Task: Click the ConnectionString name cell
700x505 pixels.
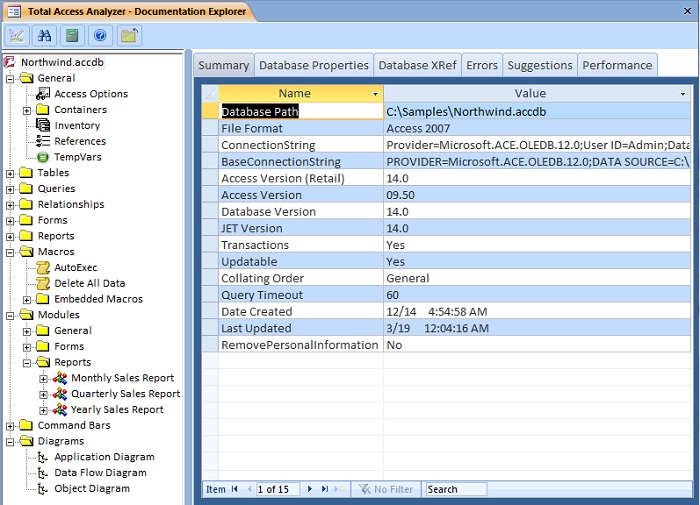Action: click(301, 145)
